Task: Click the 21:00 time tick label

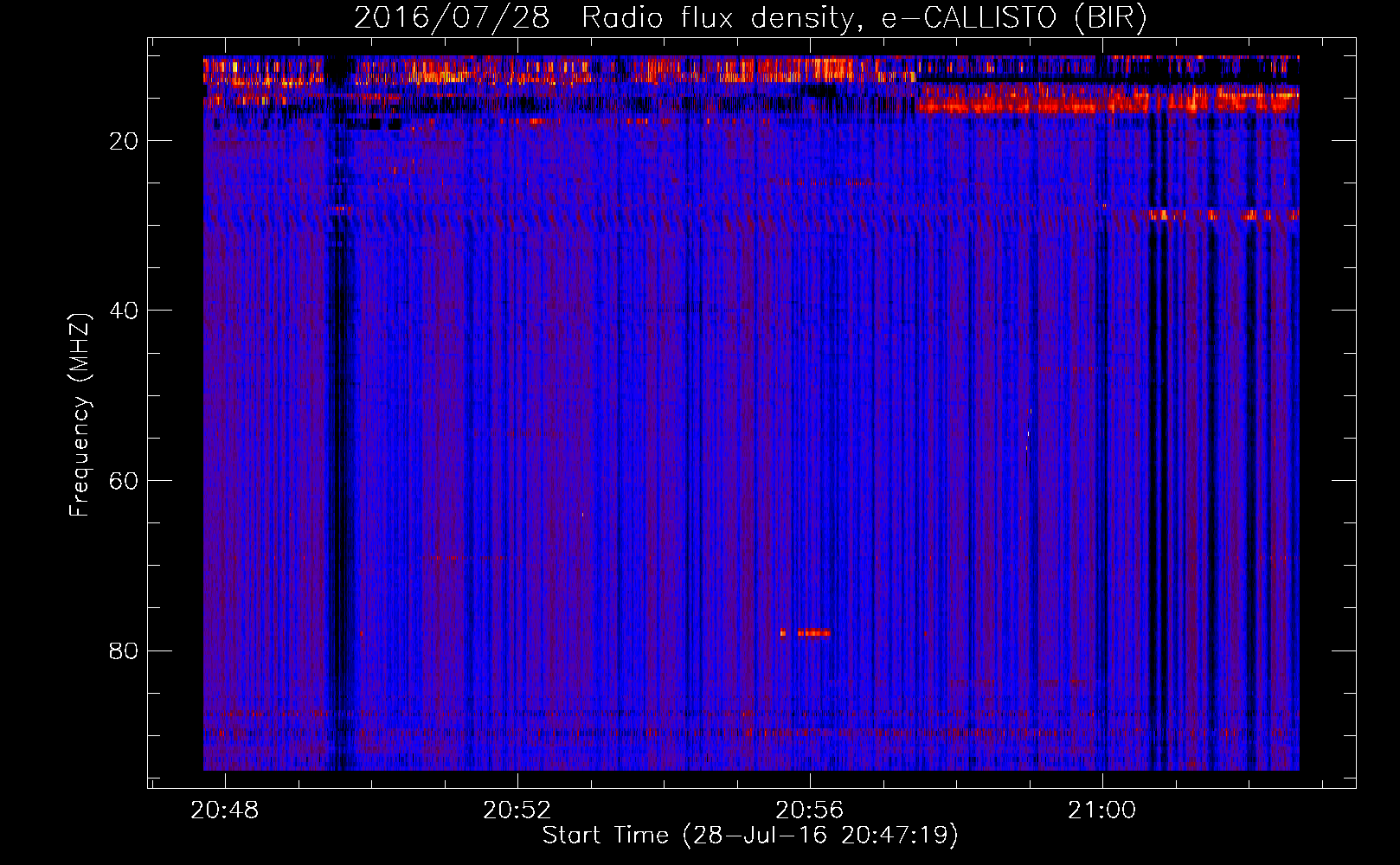Action: 1102,811
